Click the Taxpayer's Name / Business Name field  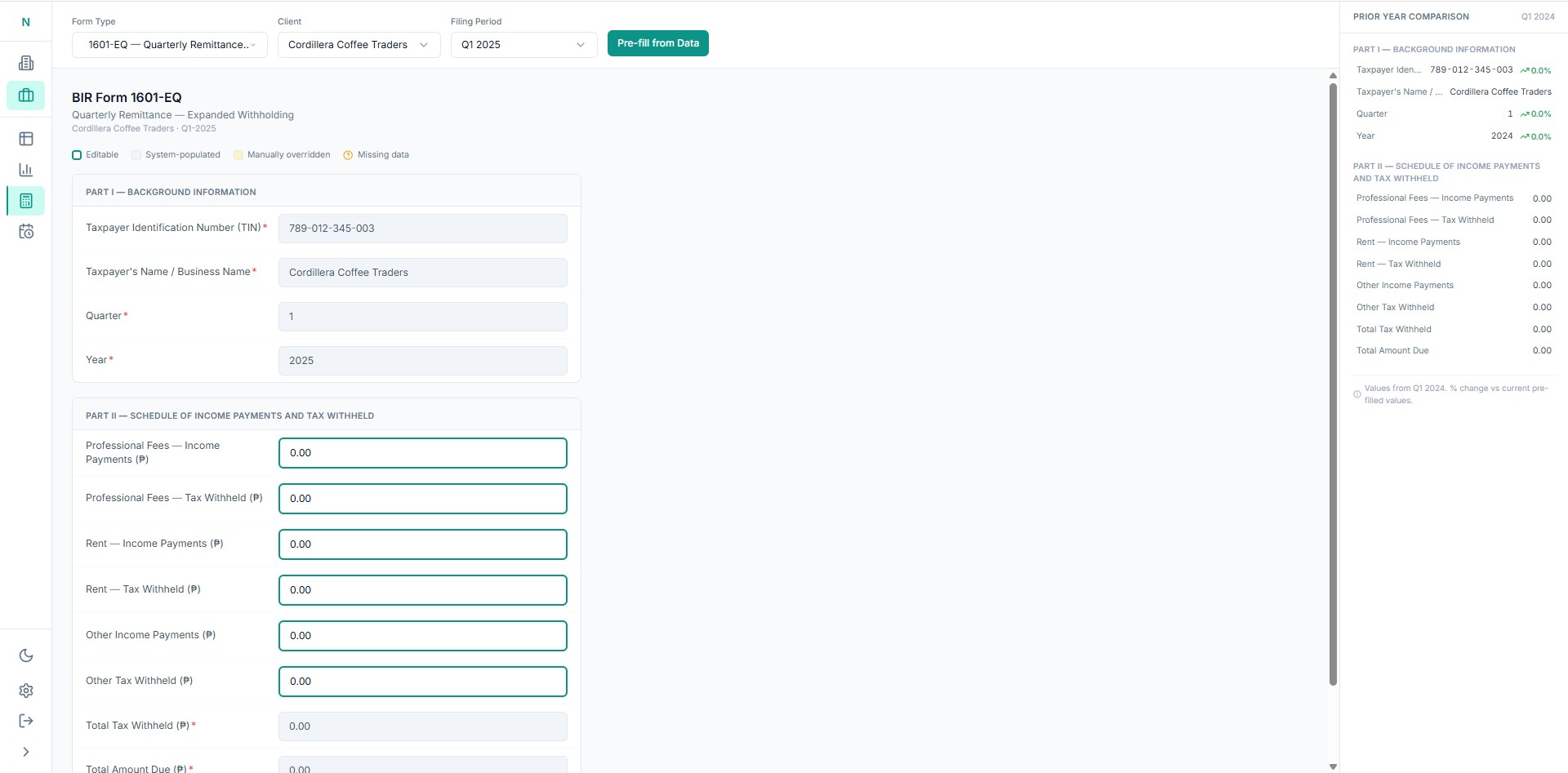click(423, 273)
